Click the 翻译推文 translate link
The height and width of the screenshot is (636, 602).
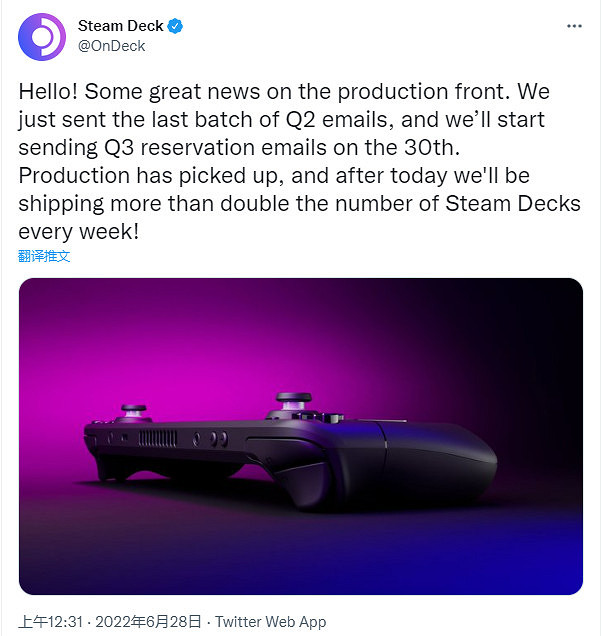tap(44, 256)
